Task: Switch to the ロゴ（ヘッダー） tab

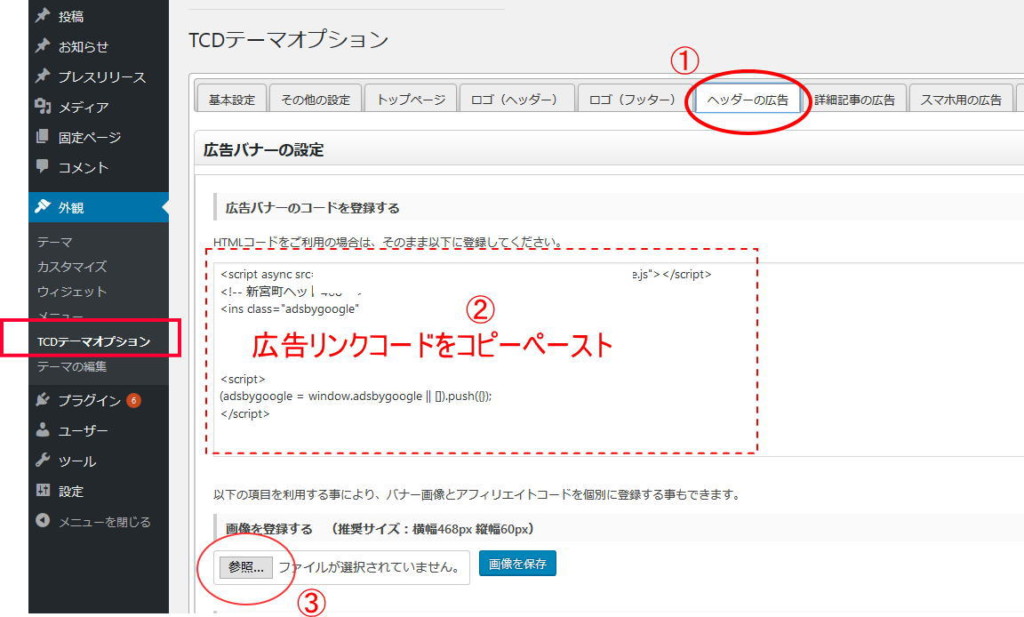Action: coord(517,99)
